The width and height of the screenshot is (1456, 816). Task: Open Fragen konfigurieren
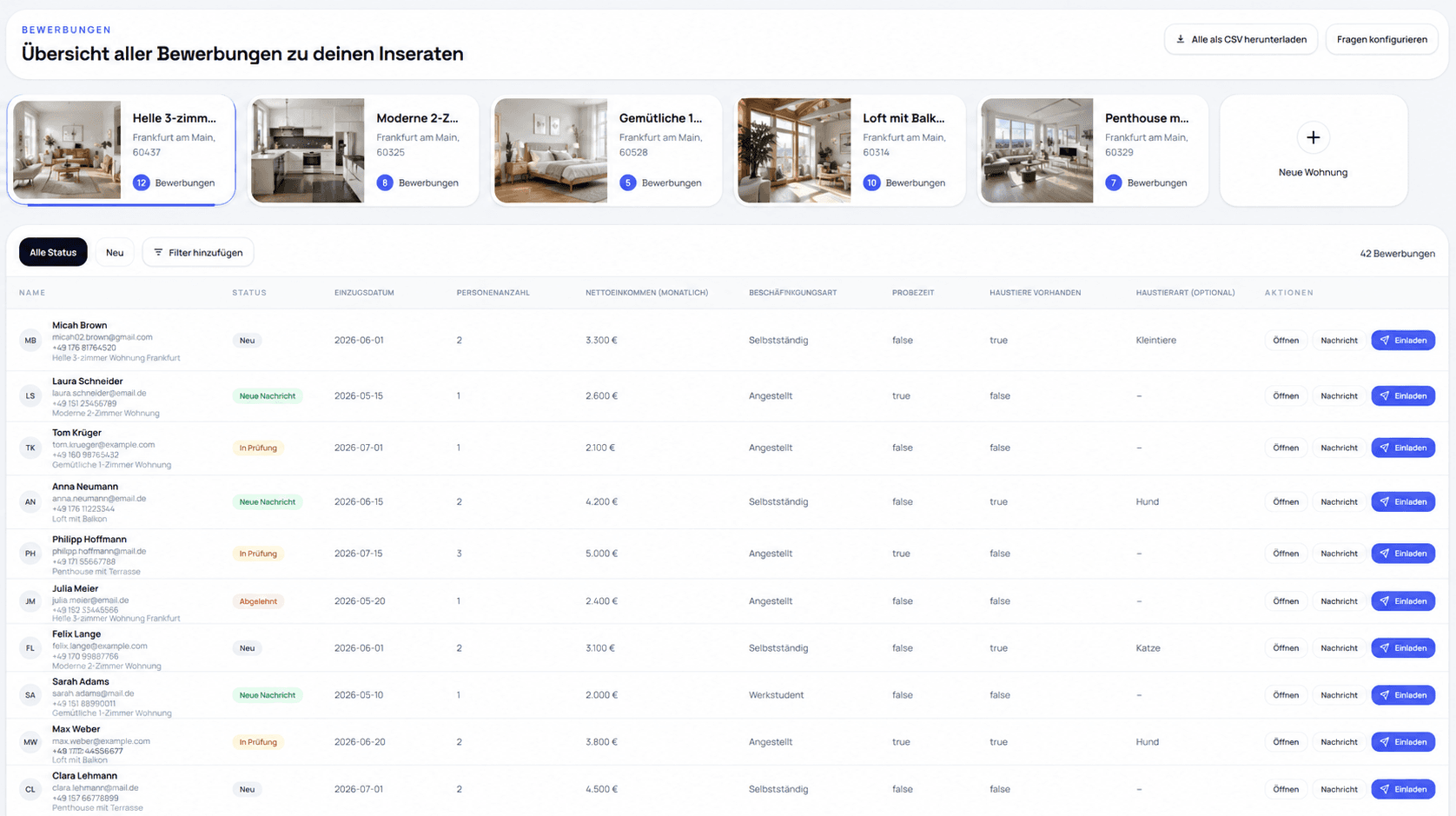click(x=1381, y=39)
